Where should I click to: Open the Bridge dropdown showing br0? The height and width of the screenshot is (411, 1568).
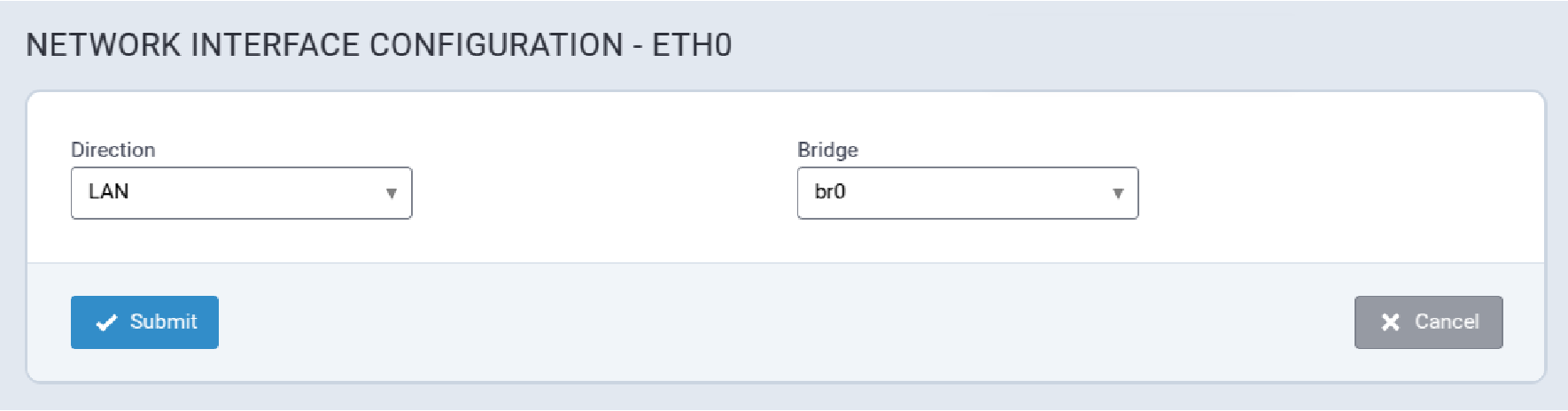967,193
